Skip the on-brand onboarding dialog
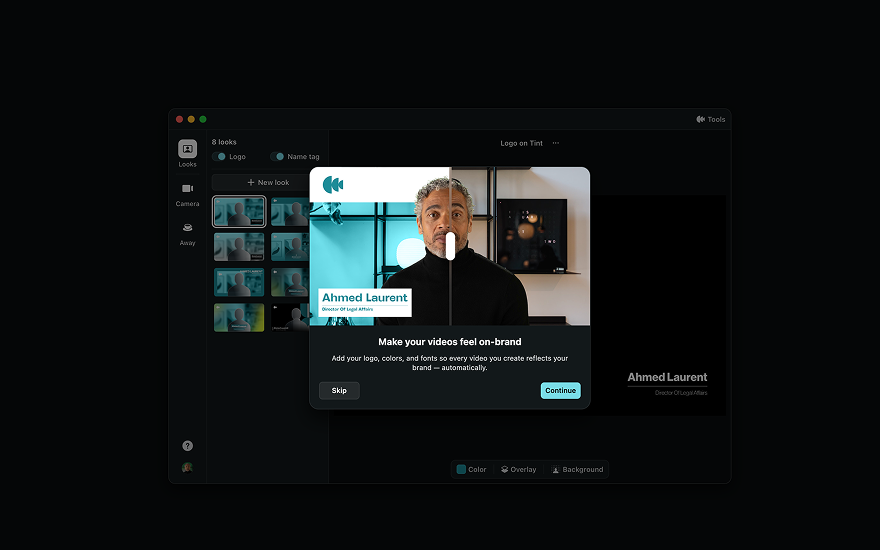This screenshot has height=550, width=880. coord(339,390)
